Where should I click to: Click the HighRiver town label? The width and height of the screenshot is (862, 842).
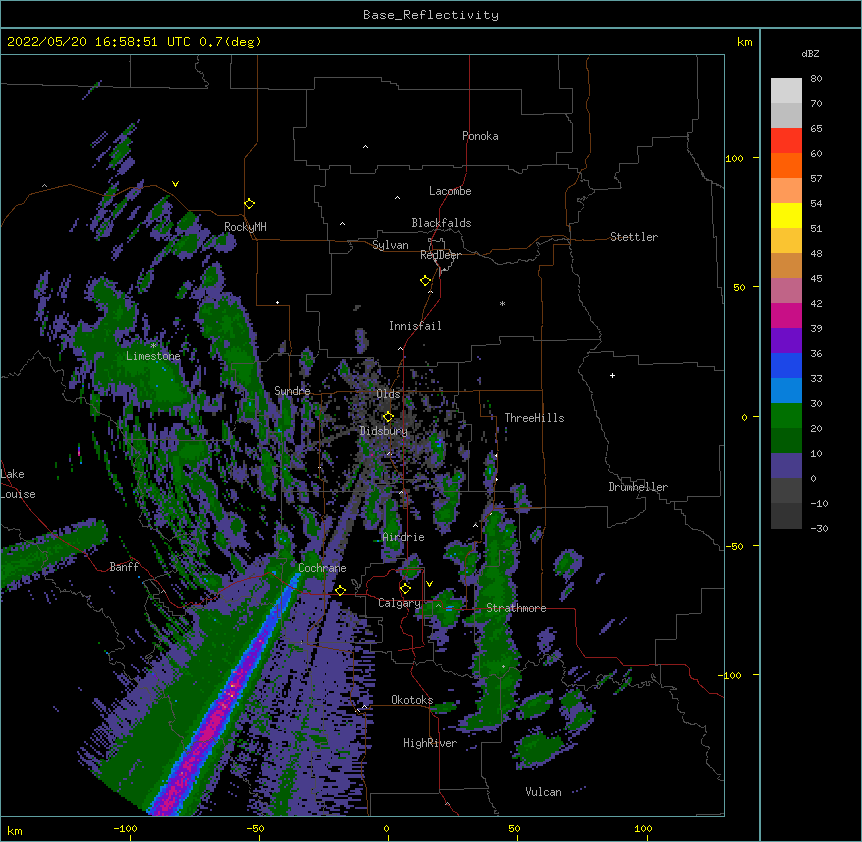430,743
